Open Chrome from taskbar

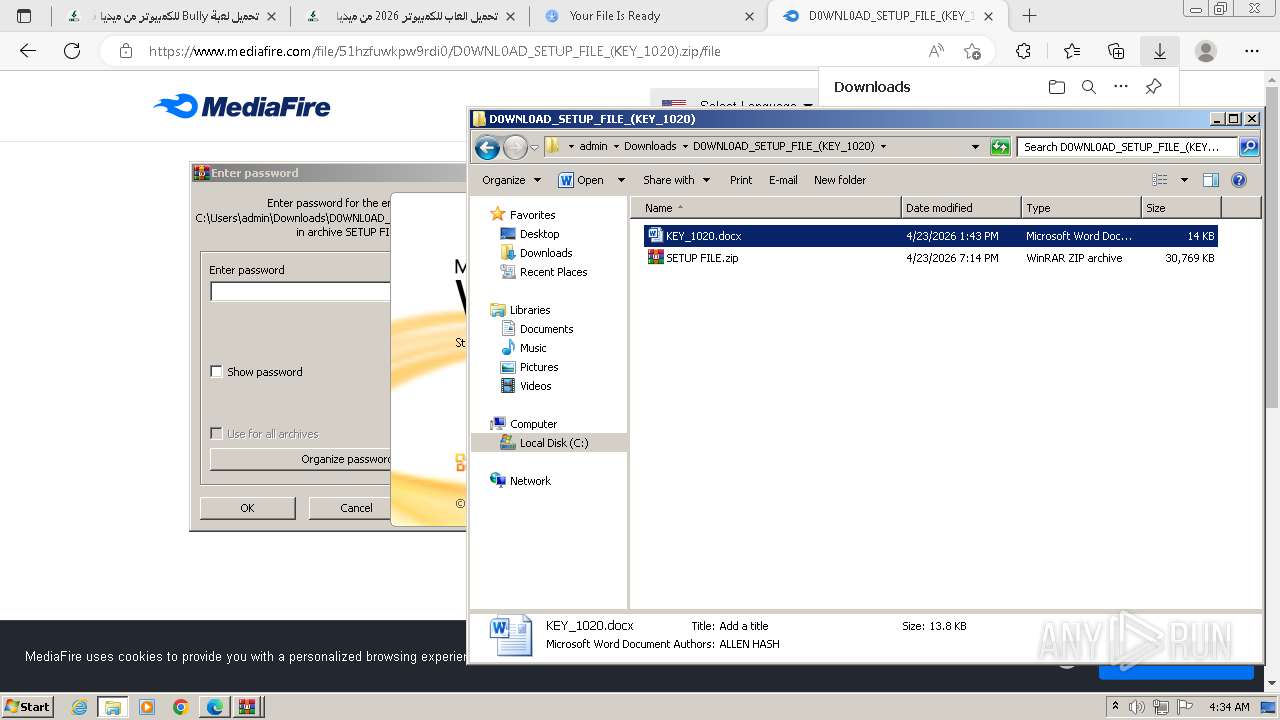tap(180, 707)
